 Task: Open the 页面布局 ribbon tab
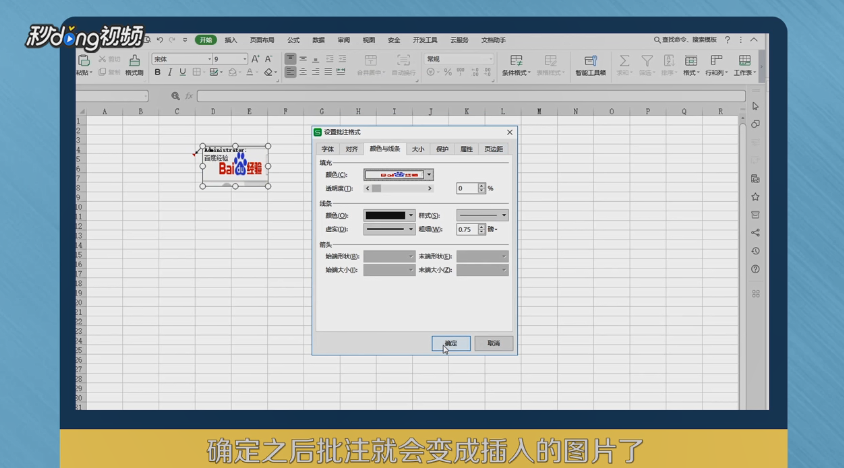coord(262,40)
